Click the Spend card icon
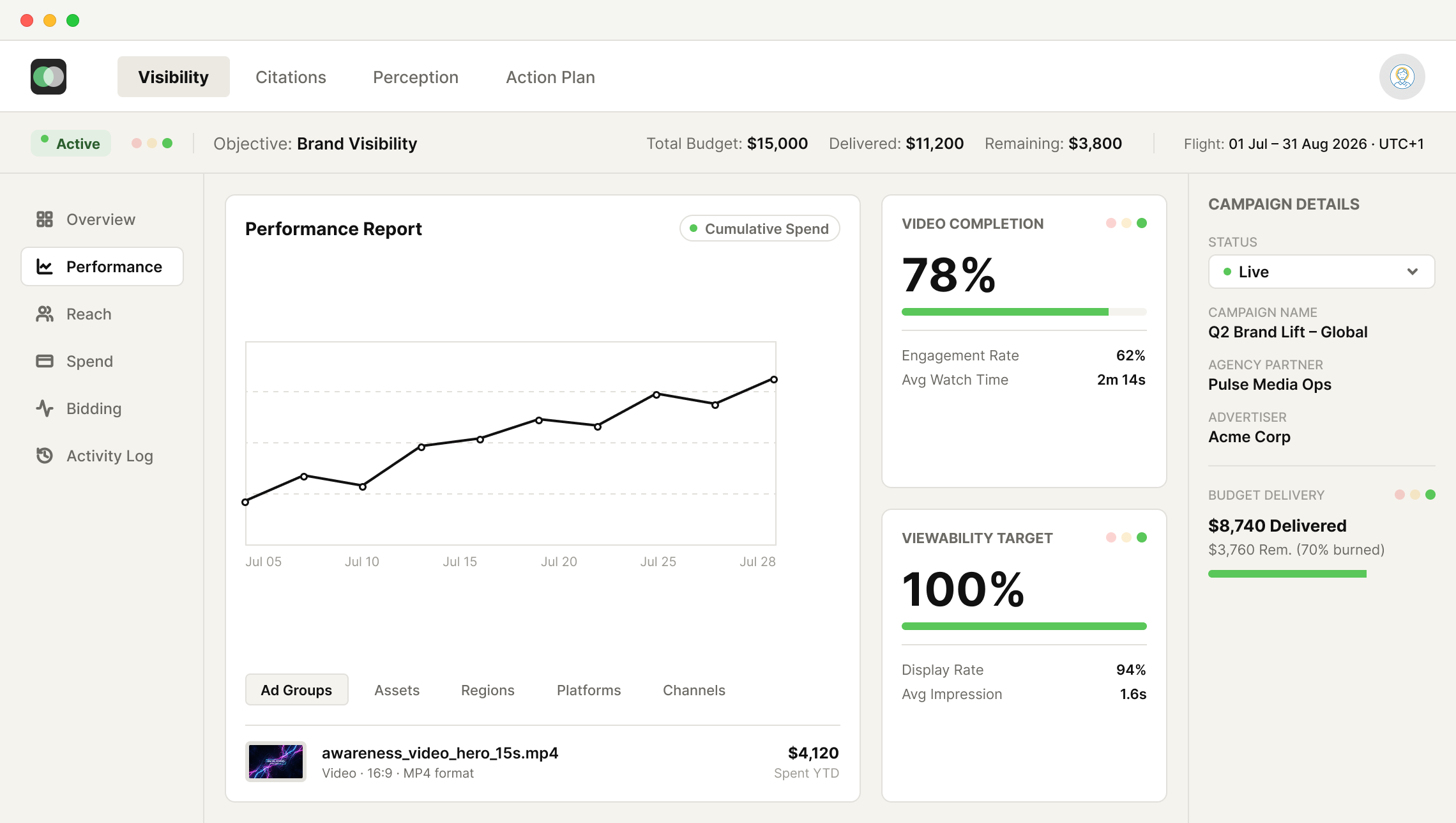The image size is (1456, 823). point(45,361)
